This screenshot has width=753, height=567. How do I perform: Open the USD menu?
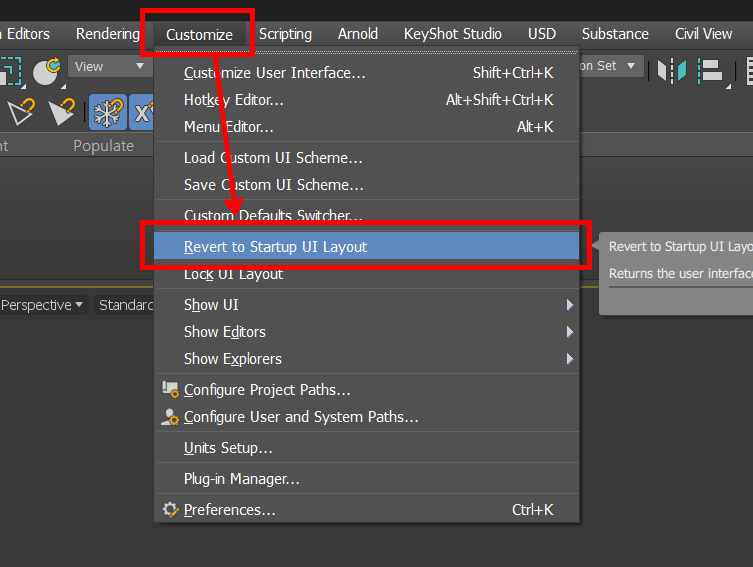point(542,34)
